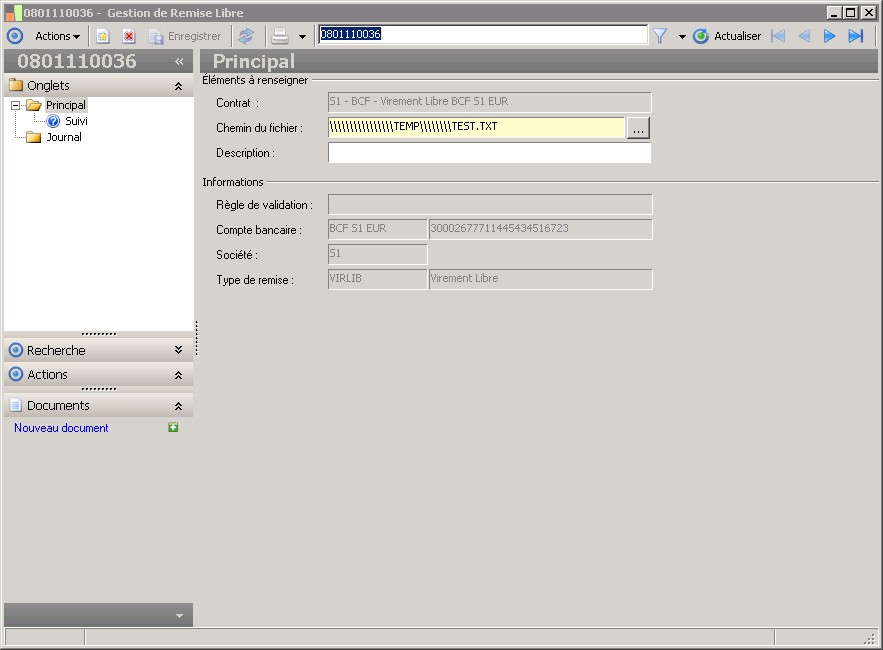Collapse the Onglets section

pyautogui.click(x=178, y=86)
